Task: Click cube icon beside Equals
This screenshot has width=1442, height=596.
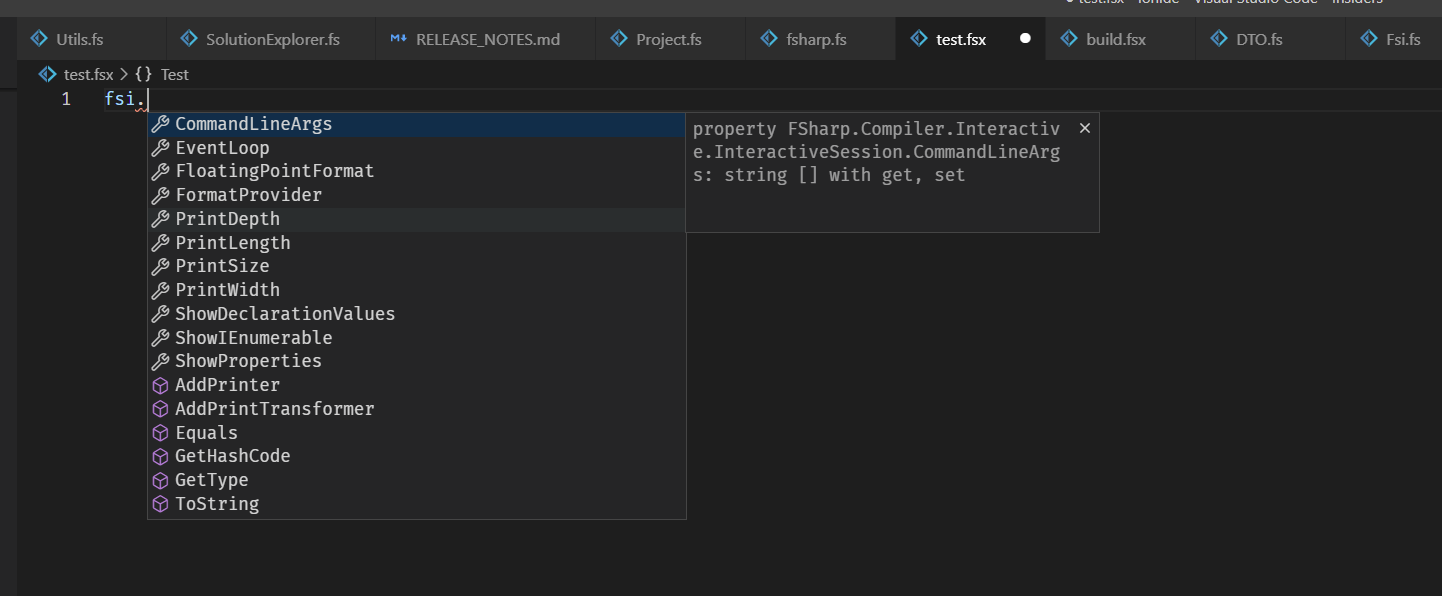Action: pos(160,433)
